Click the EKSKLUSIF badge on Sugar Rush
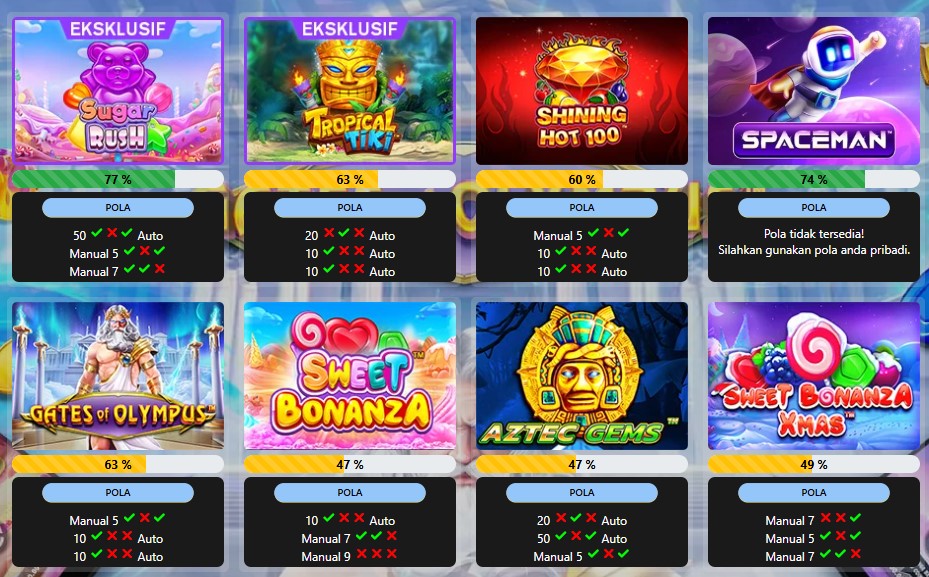Screen dimensions: 929x577 (x=118, y=28)
